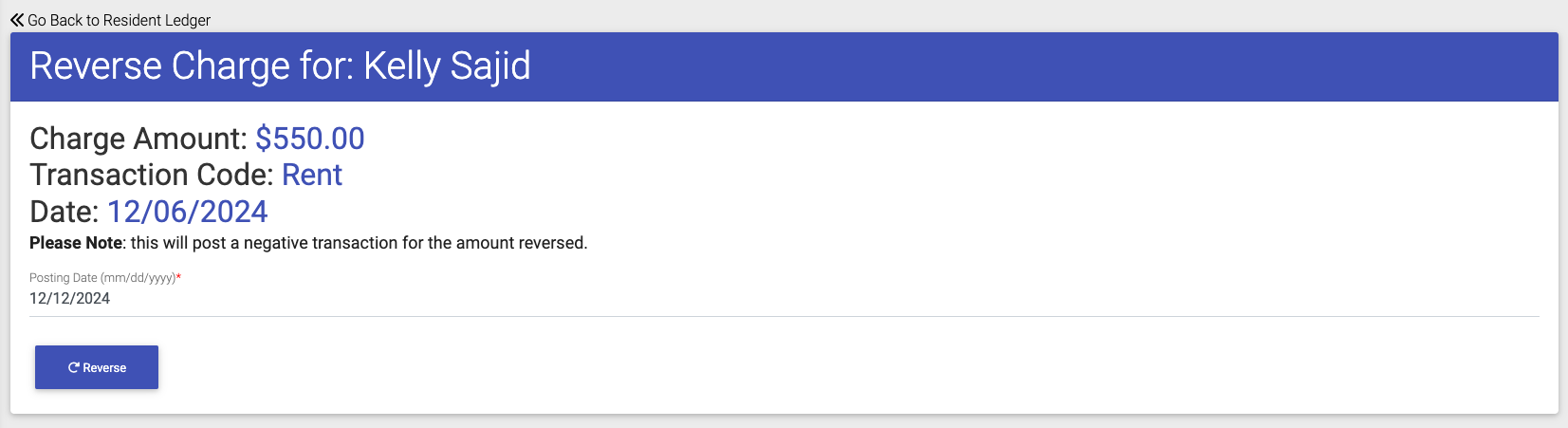Click the word Reverse on the button
This screenshot has height=428, width=1568.
[x=104, y=368]
